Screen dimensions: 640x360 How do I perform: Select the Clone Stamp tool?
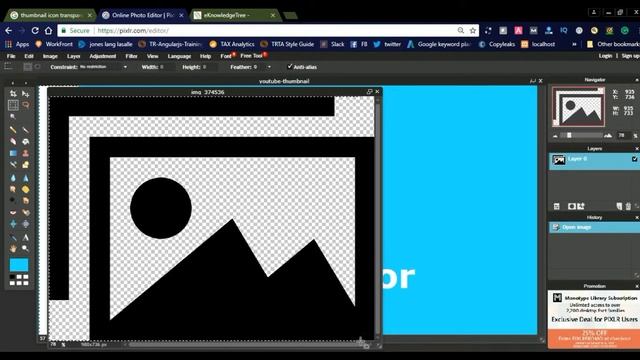pyautogui.click(x=25, y=153)
